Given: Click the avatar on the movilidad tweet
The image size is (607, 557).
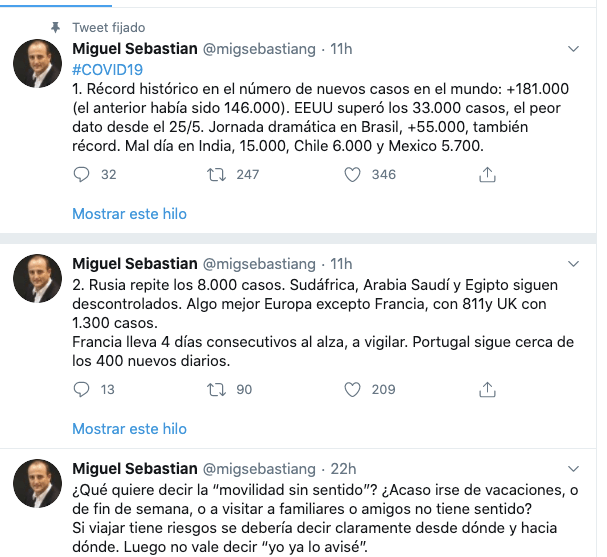Looking at the screenshot, I should coord(37,485).
